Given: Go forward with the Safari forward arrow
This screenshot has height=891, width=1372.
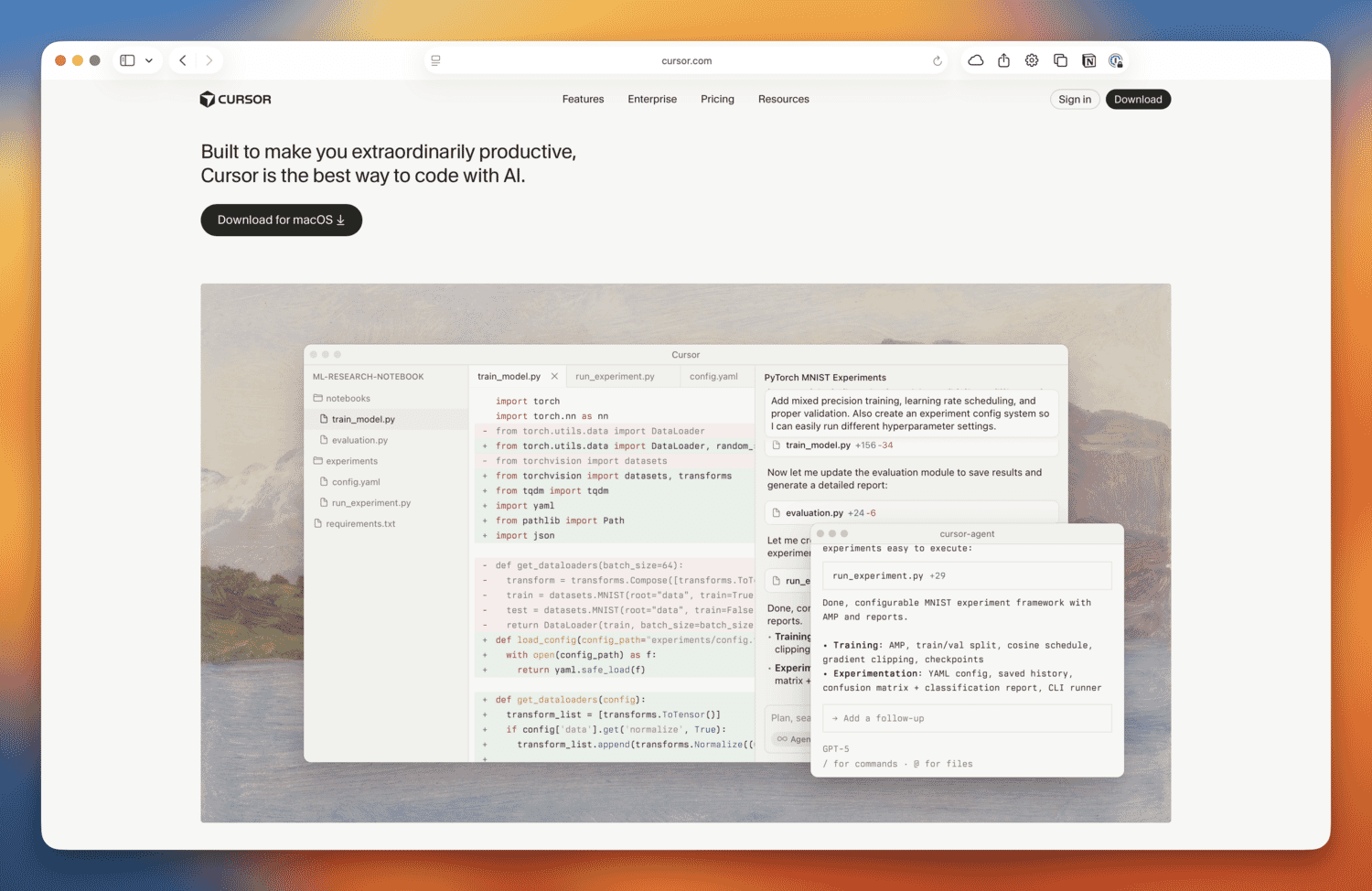Looking at the screenshot, I should (209, 60).
